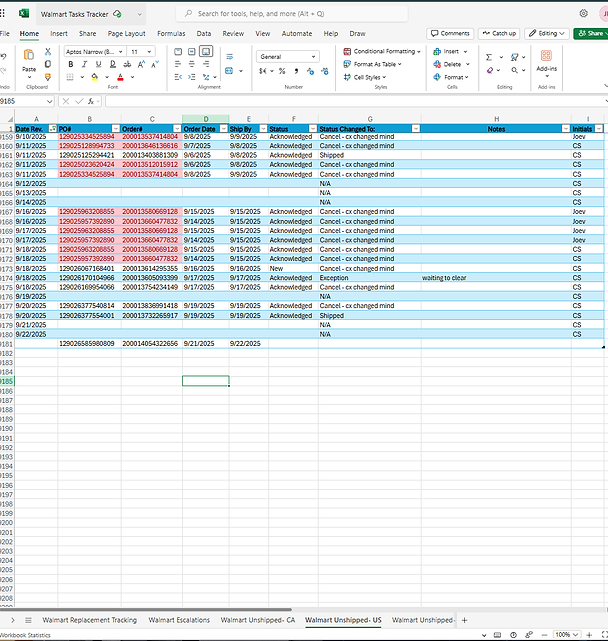Viewport: 608px width, 641px height.
Task: Open the Editing mode dropdown
Action: [x=547, y=34]
